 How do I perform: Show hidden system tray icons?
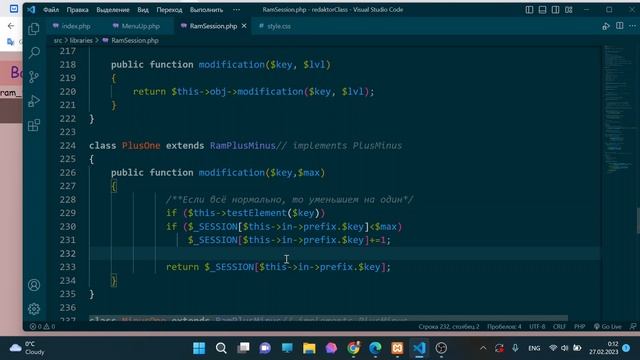pos(483,348)
